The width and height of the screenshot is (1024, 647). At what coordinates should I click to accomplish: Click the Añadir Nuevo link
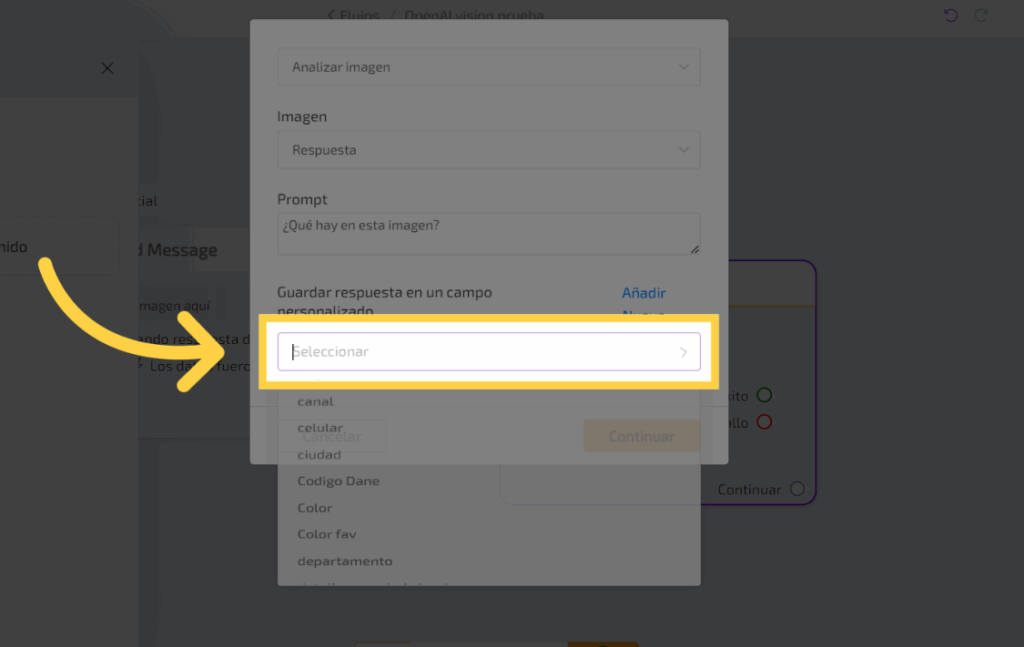point(644,294)
